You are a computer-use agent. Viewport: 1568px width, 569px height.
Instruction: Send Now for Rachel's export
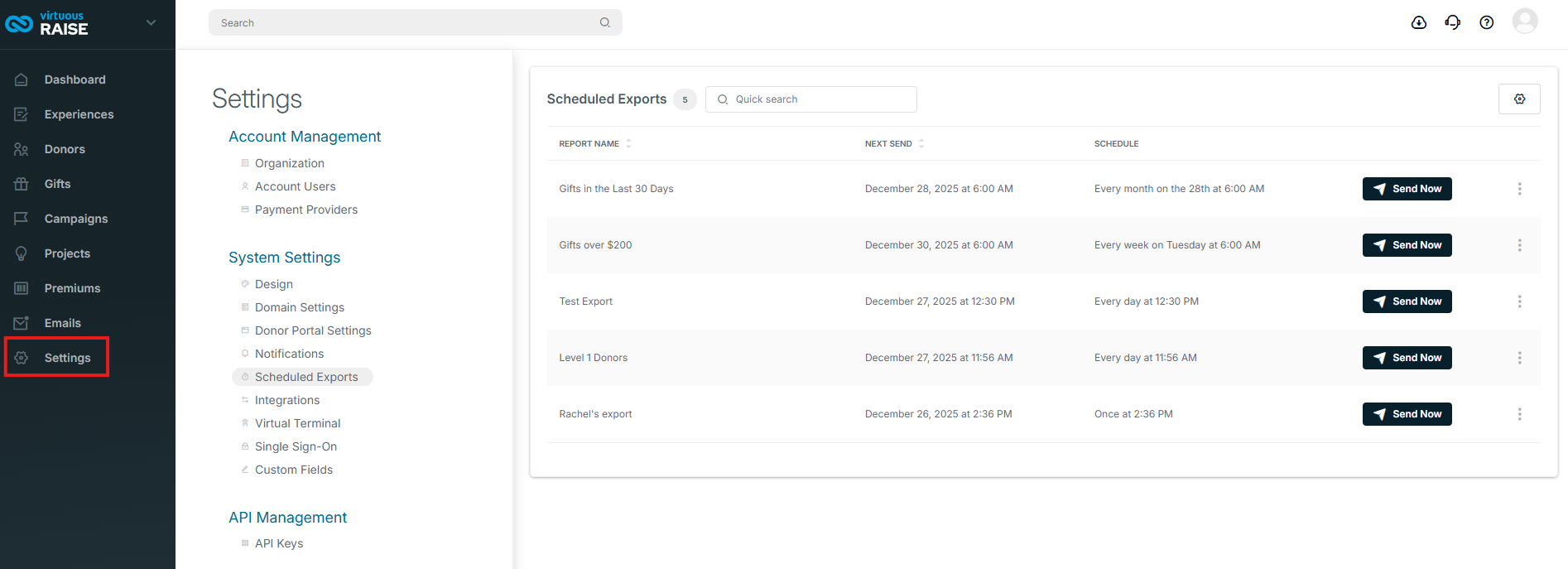point(1407,414)
